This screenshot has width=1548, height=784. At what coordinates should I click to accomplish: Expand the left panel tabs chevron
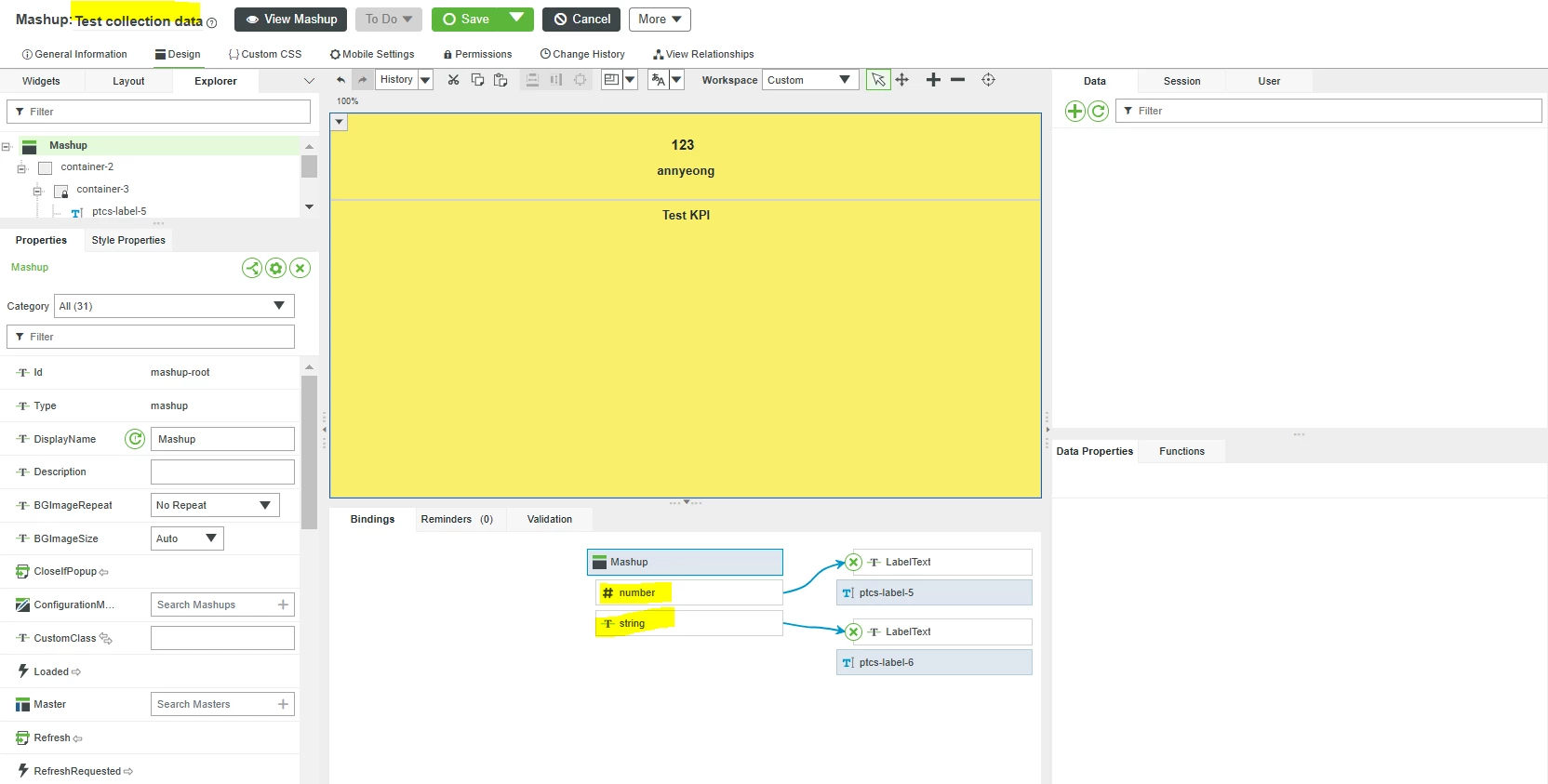click(309, 82)
